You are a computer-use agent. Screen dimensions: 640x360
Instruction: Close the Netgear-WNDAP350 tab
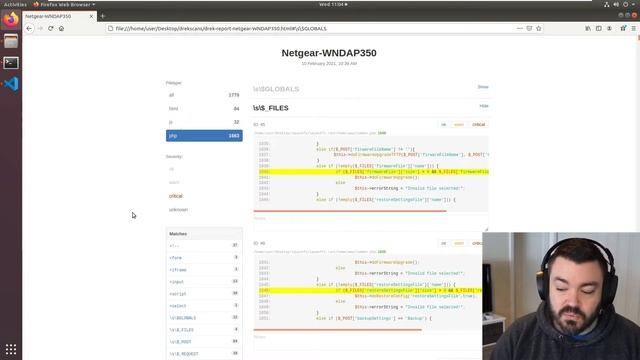click(x=91, y=16)
